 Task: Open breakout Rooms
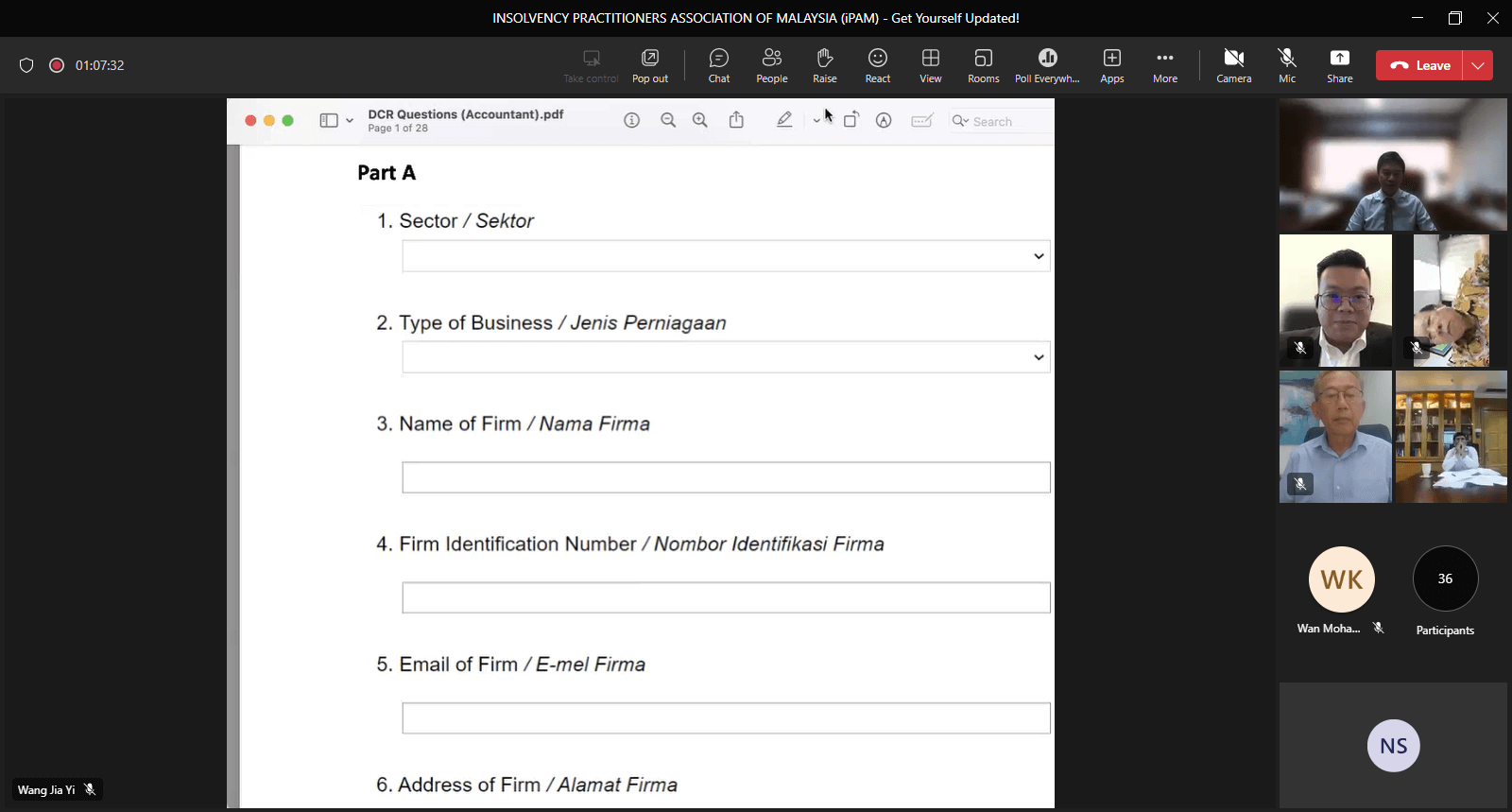(x=984, y=66)
